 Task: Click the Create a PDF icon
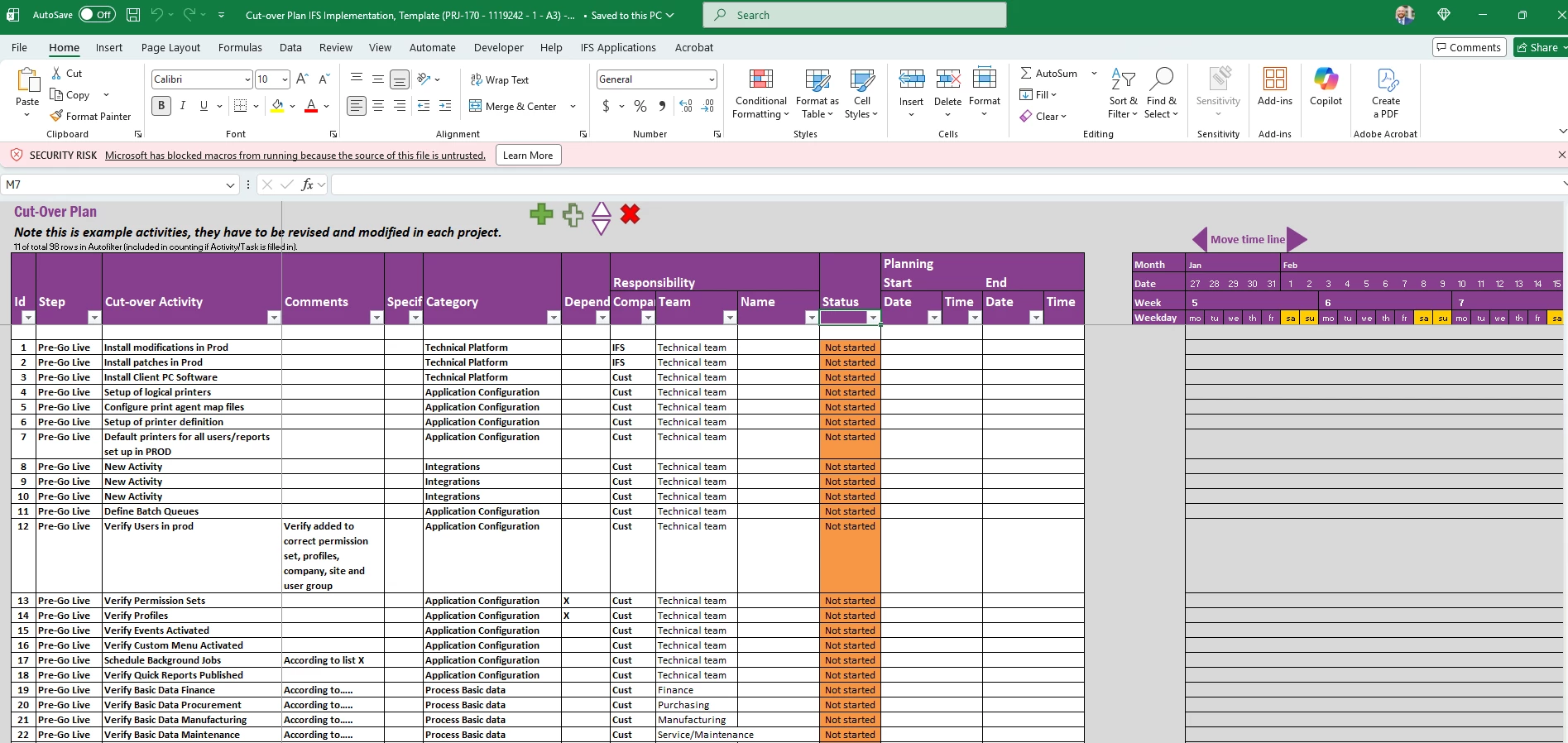[1385, 94]
